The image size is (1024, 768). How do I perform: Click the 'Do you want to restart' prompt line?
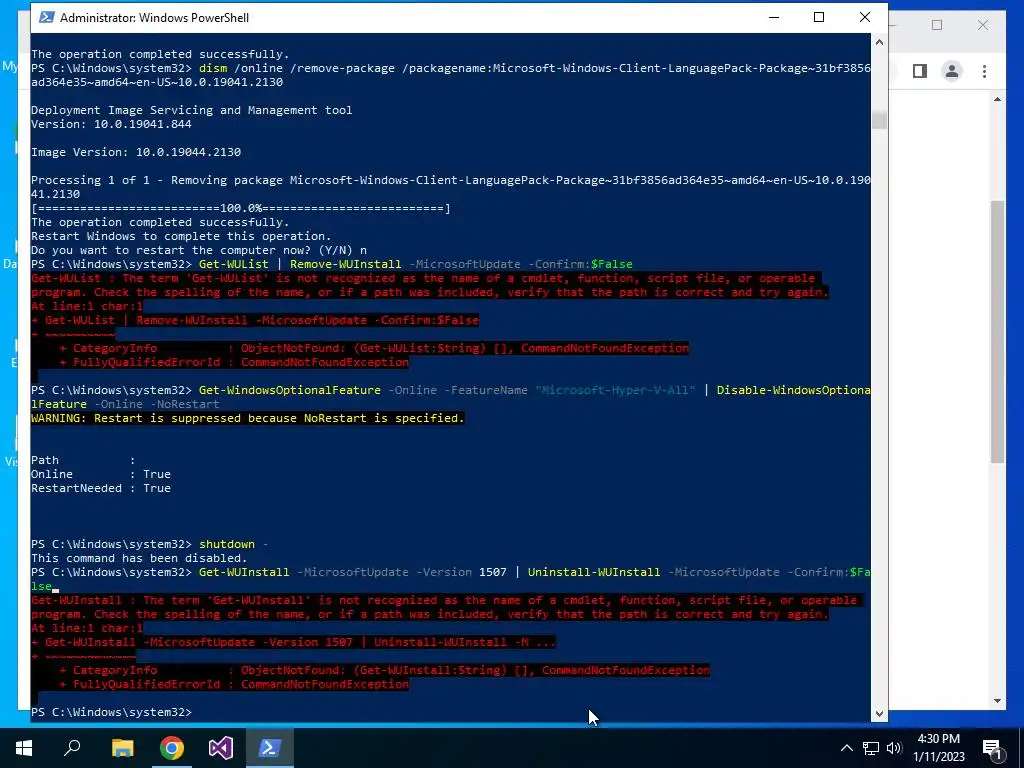click(199, 250)
